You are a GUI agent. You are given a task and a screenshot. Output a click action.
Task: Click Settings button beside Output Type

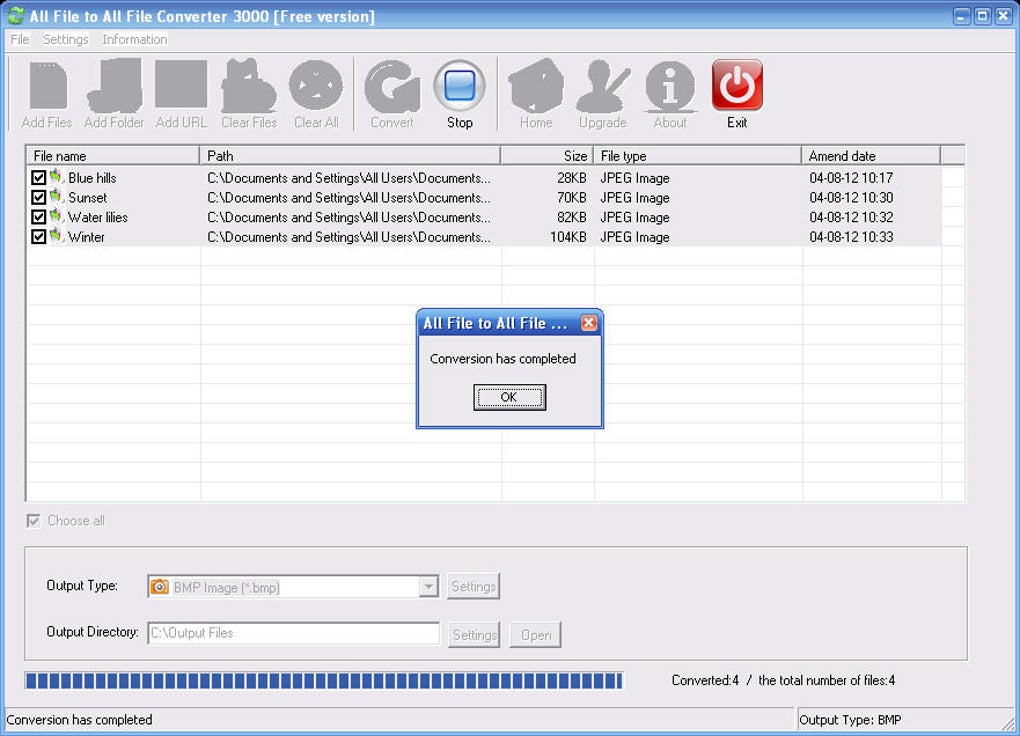pyautogui.click(x=474, y=586)
